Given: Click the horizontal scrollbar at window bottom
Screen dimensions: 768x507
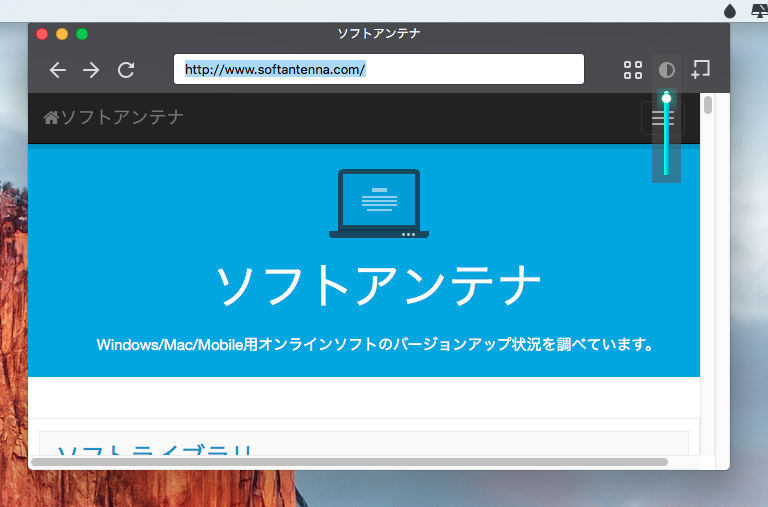Looking at the screenshot, I should coord(349,462).
